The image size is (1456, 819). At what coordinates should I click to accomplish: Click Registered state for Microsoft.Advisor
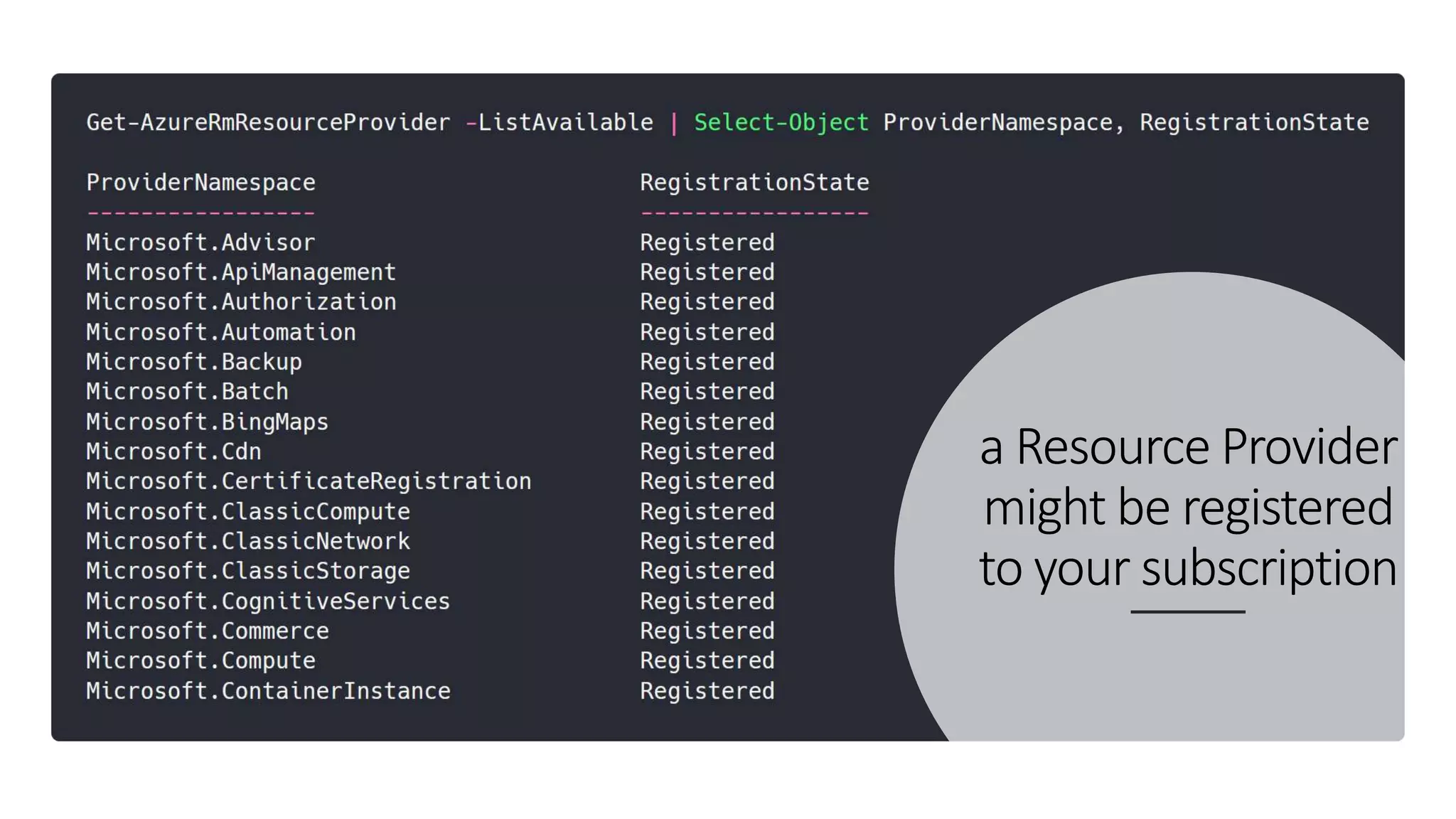coord(707,242)
